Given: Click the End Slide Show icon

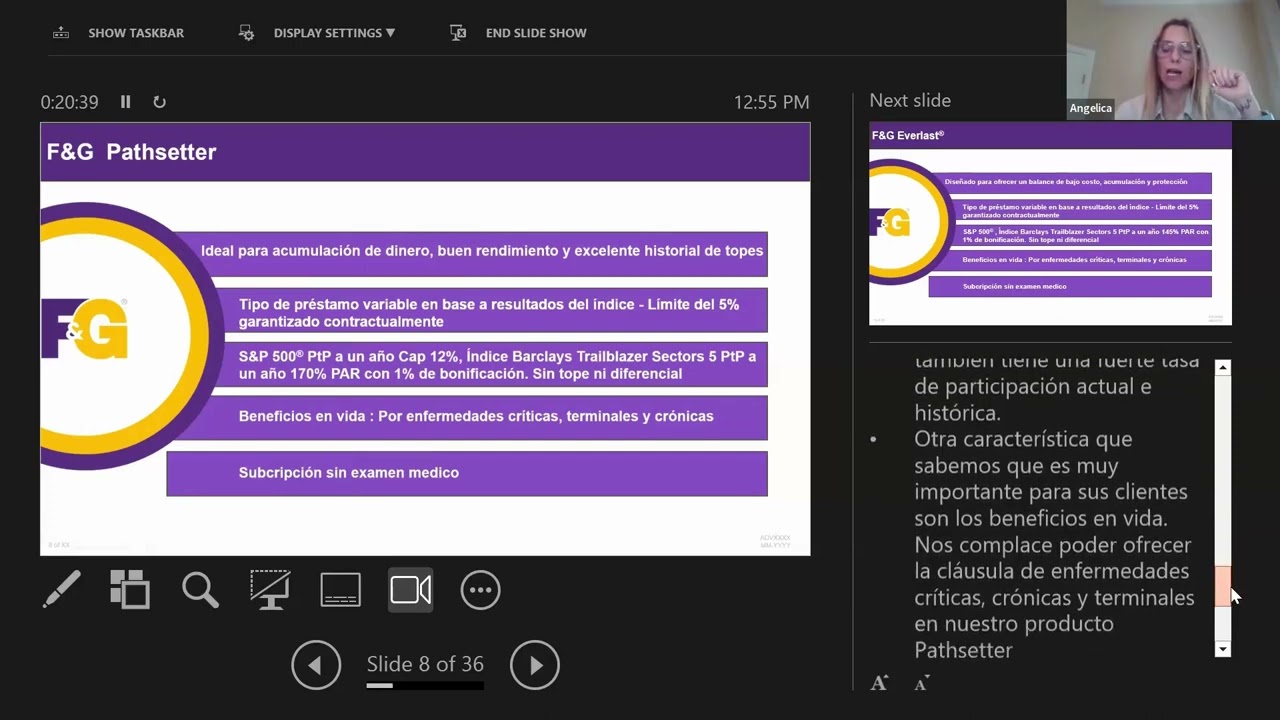Looking at the screenshot, I should click(x=458, y=33).
